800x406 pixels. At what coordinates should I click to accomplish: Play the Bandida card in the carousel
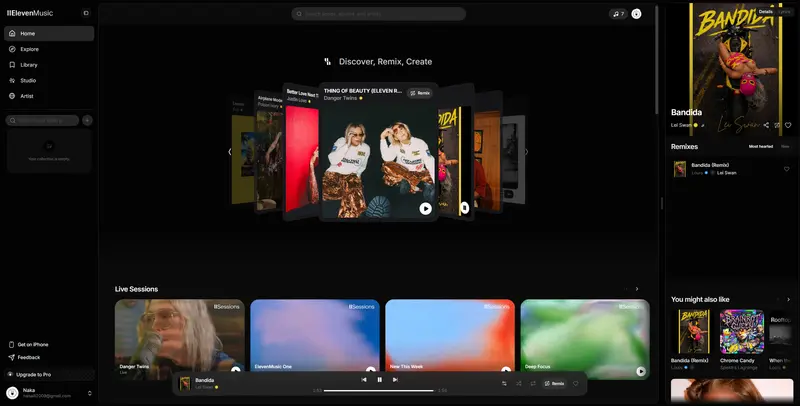click(x=465, y=208)
